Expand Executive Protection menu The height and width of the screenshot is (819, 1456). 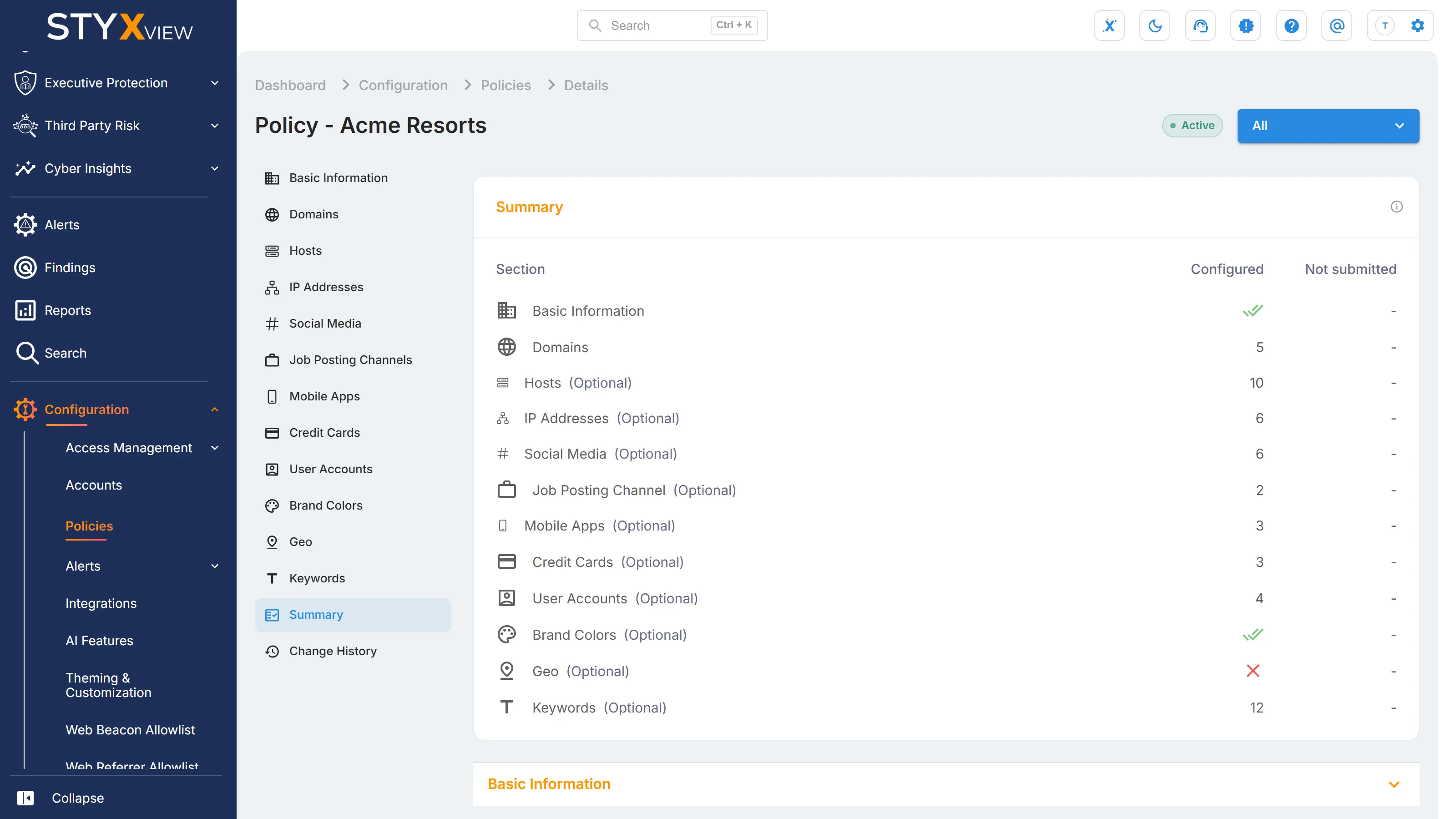click(x=214, y=83)
